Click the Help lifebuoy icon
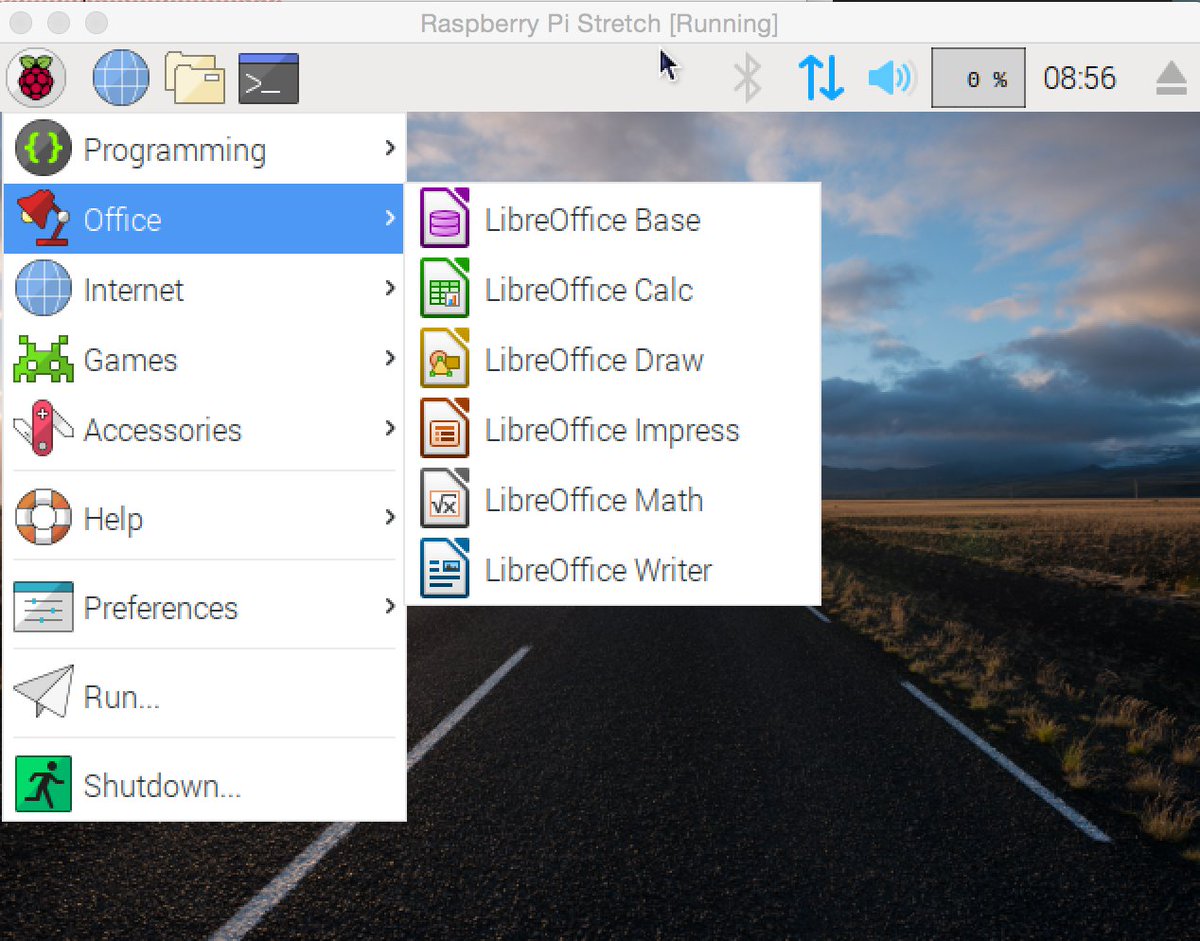The image size is (1200, 941). [x=43, y=517]
